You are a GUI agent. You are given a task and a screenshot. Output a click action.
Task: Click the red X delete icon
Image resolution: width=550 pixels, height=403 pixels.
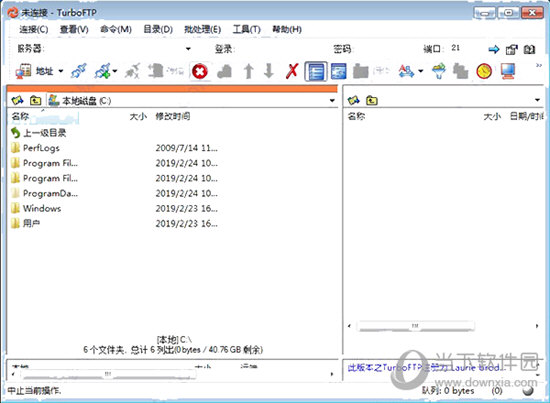(292, 71)
